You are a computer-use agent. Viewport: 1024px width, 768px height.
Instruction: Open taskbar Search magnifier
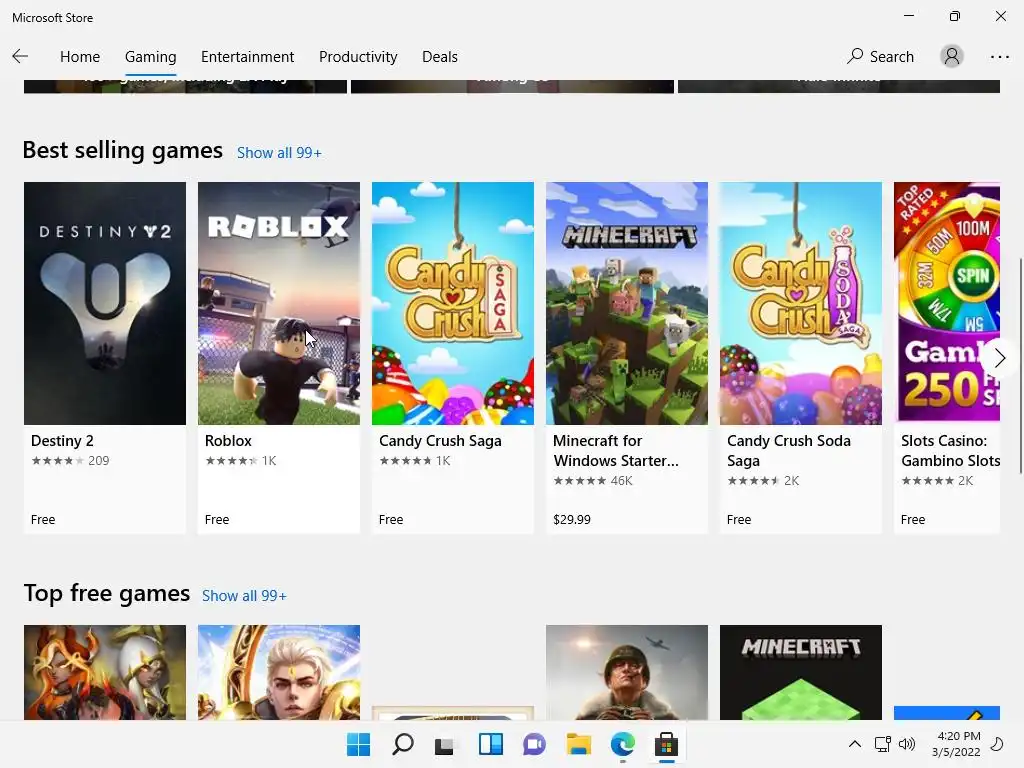point(402,744)
